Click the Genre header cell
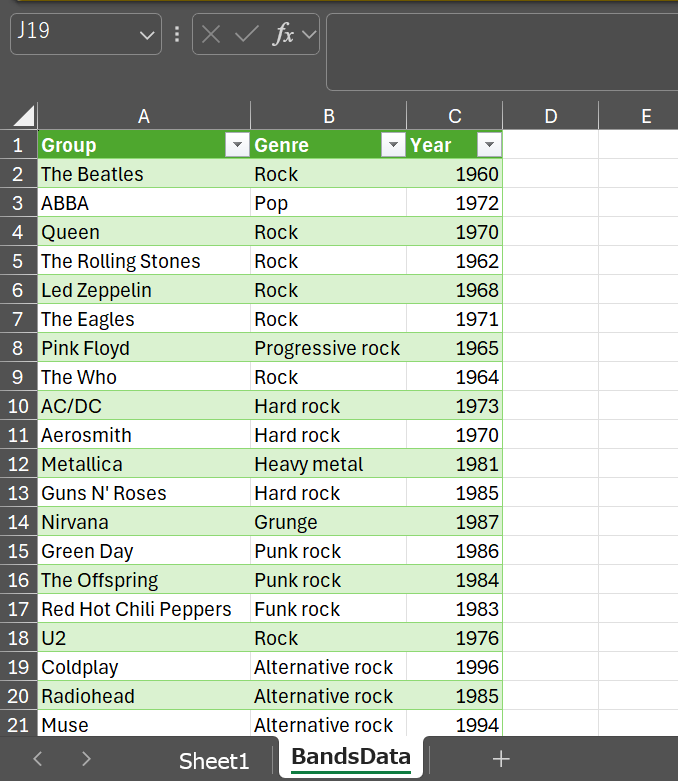The image size is (678, 781). 329,145
